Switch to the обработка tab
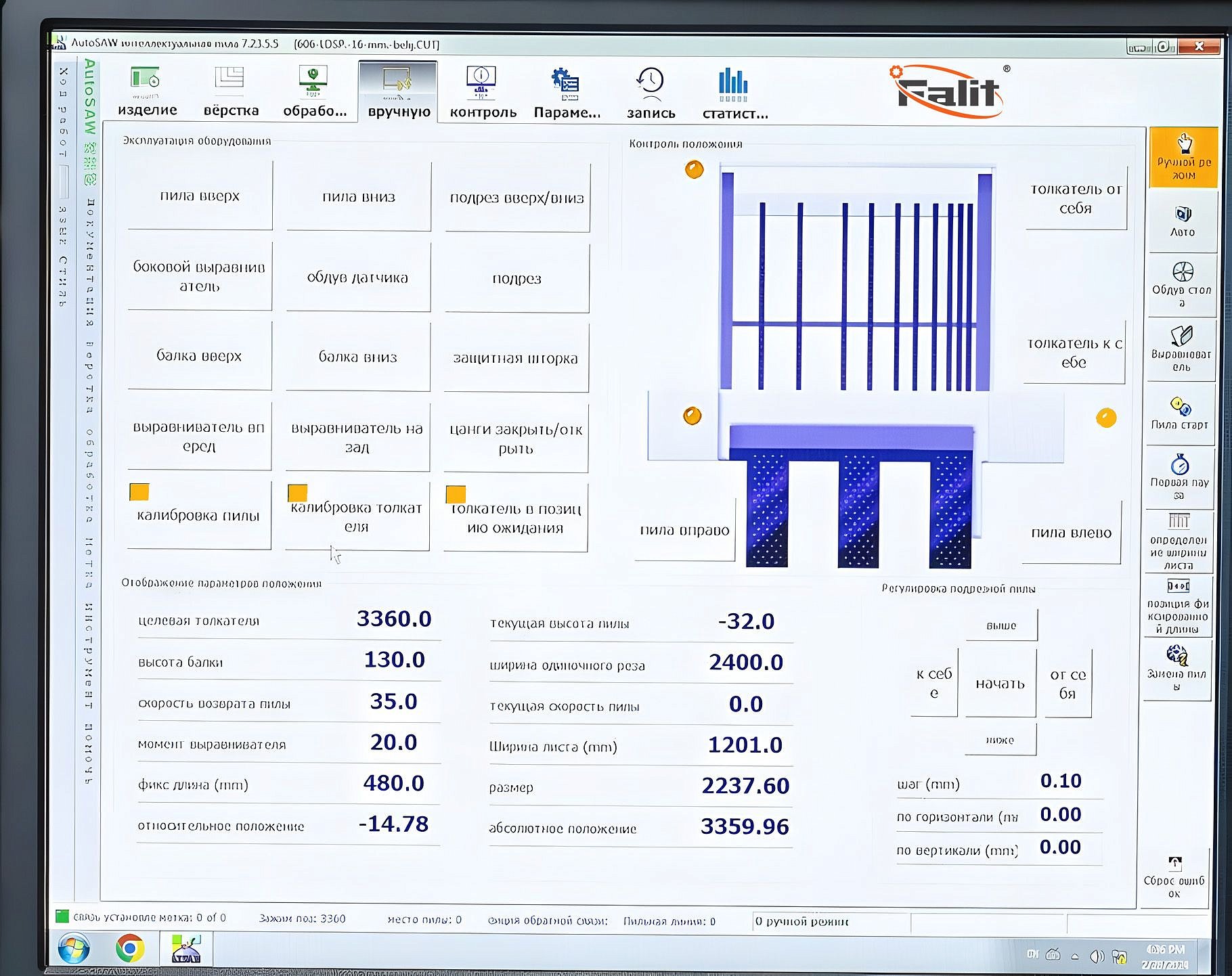 (x=314, y=91)
